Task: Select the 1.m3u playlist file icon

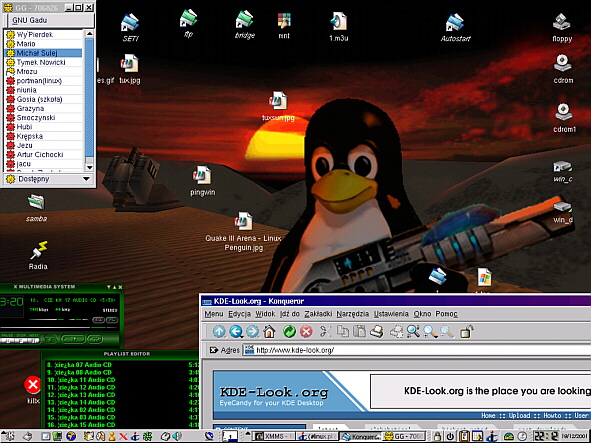Action: tap(338, 26)
